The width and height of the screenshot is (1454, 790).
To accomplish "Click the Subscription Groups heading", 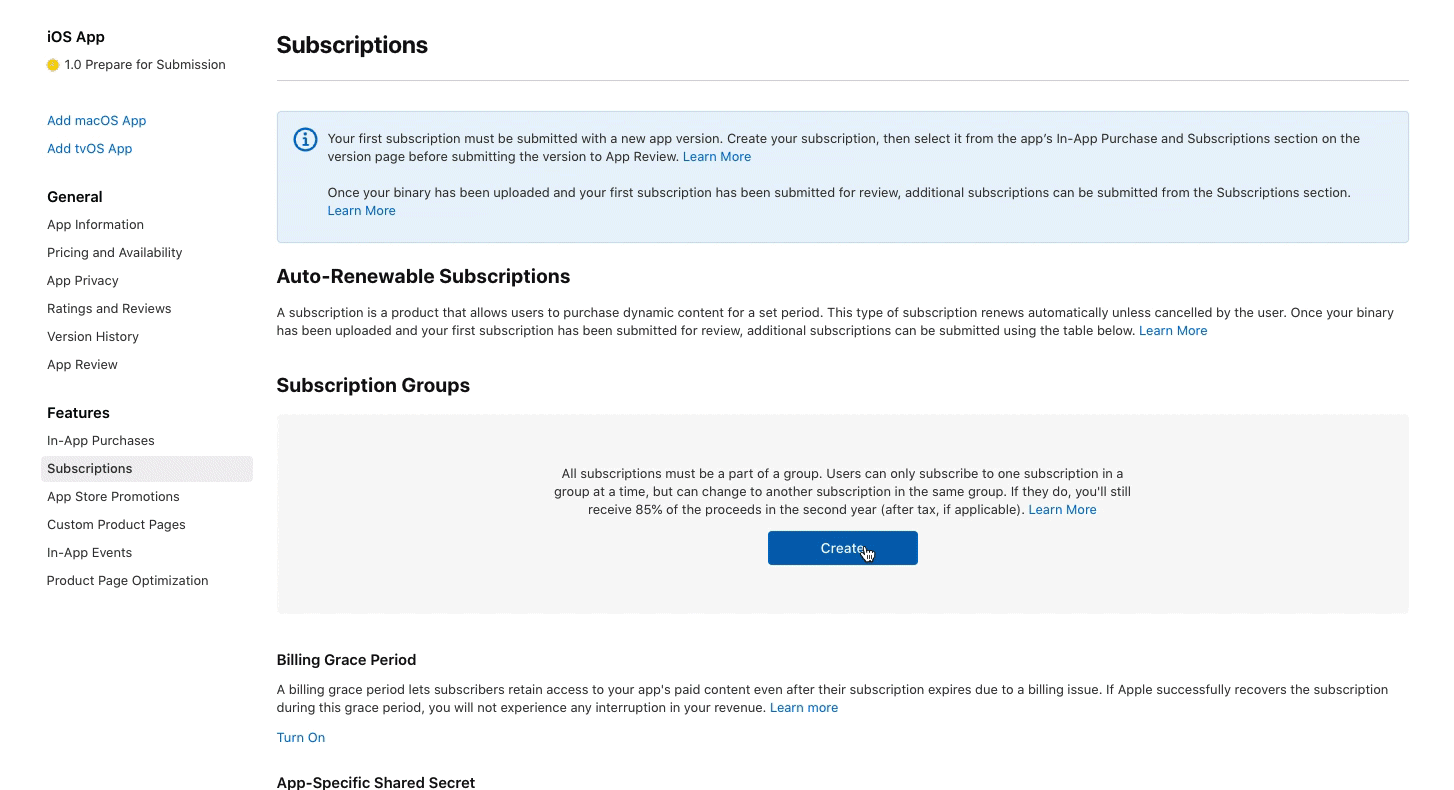I will [x=373, y=386].
